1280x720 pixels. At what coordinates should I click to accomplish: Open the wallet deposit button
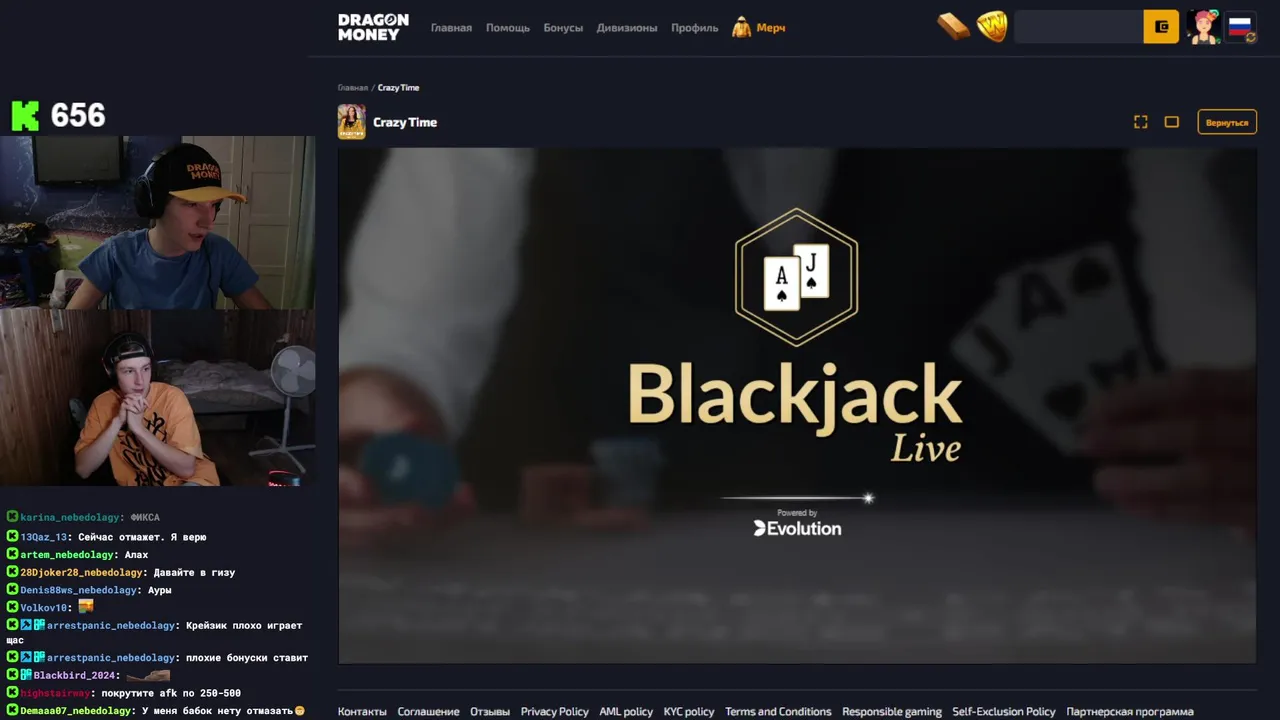[1161, 27]
